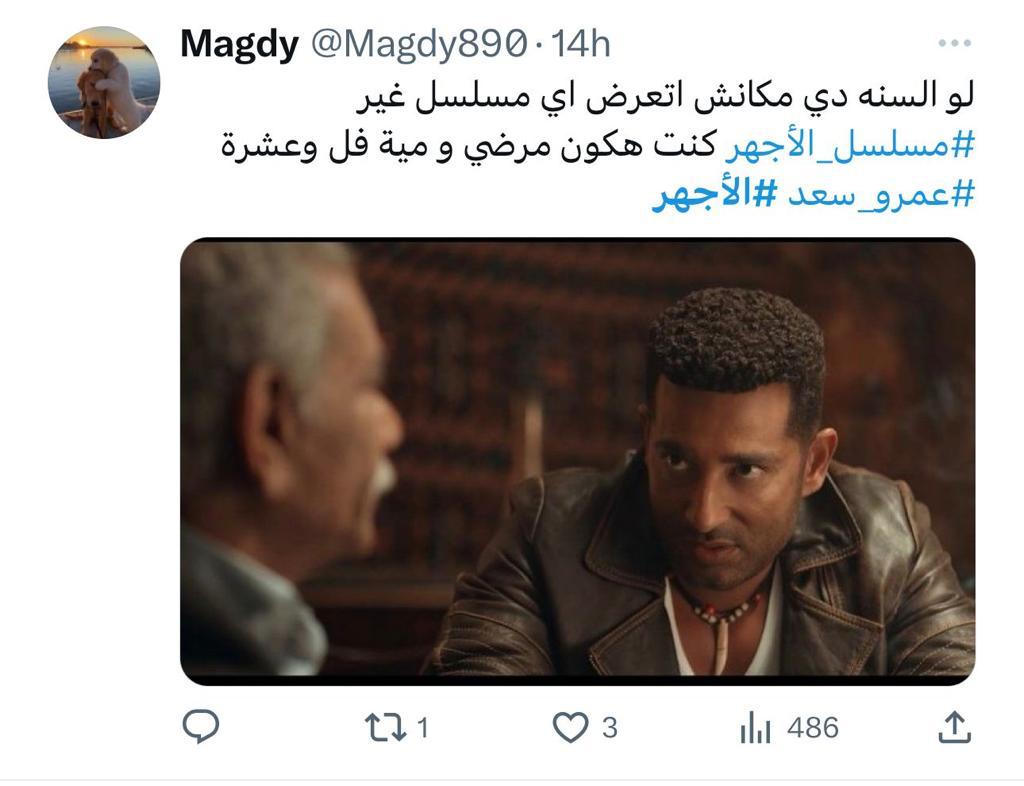Viewport: 1024px width, 786px height.
Task: Click the gray-haired man in image
Action: pyautogui.click(x=287, y=457)
